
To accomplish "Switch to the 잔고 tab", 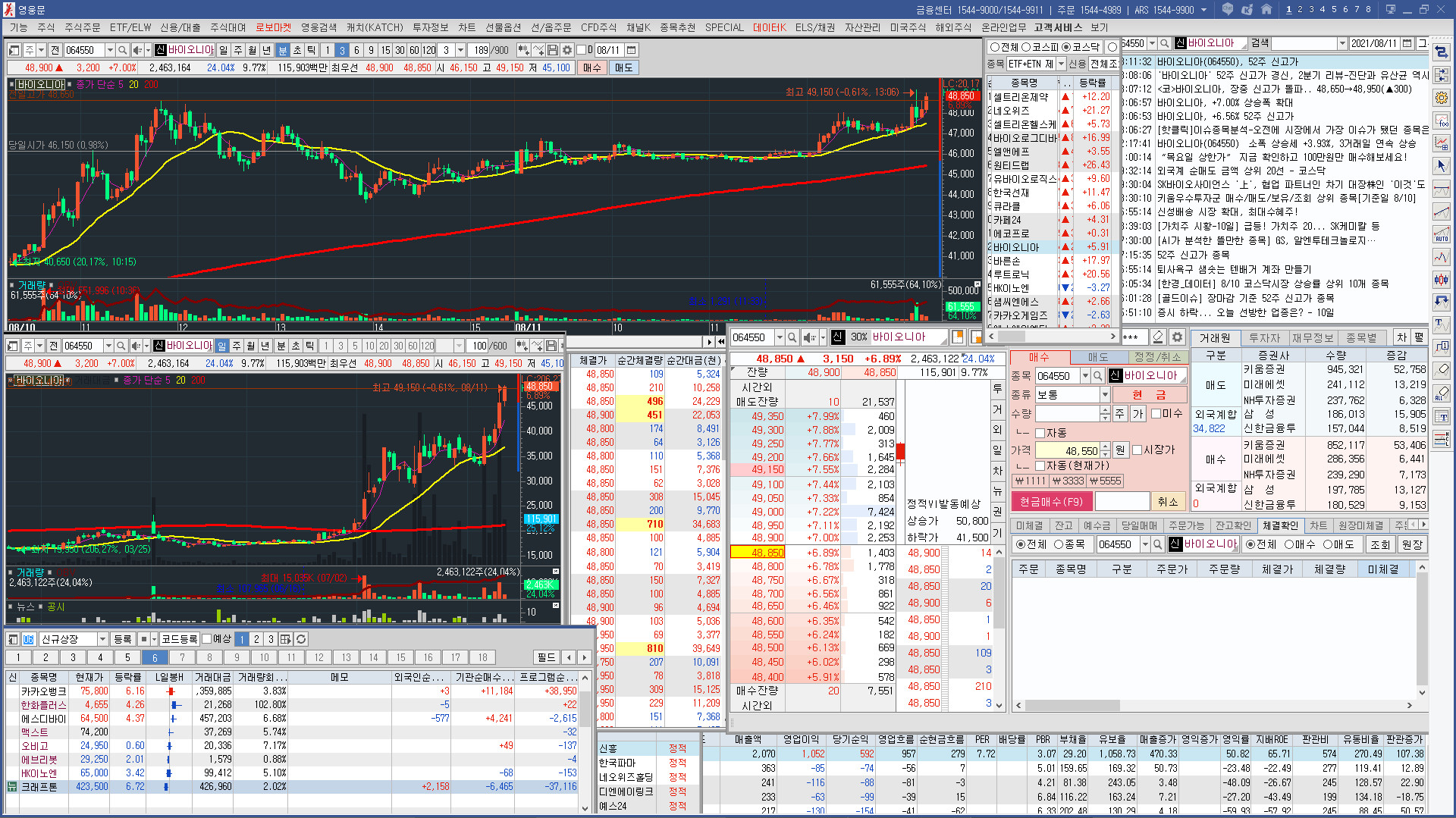I will [1063, 525].
